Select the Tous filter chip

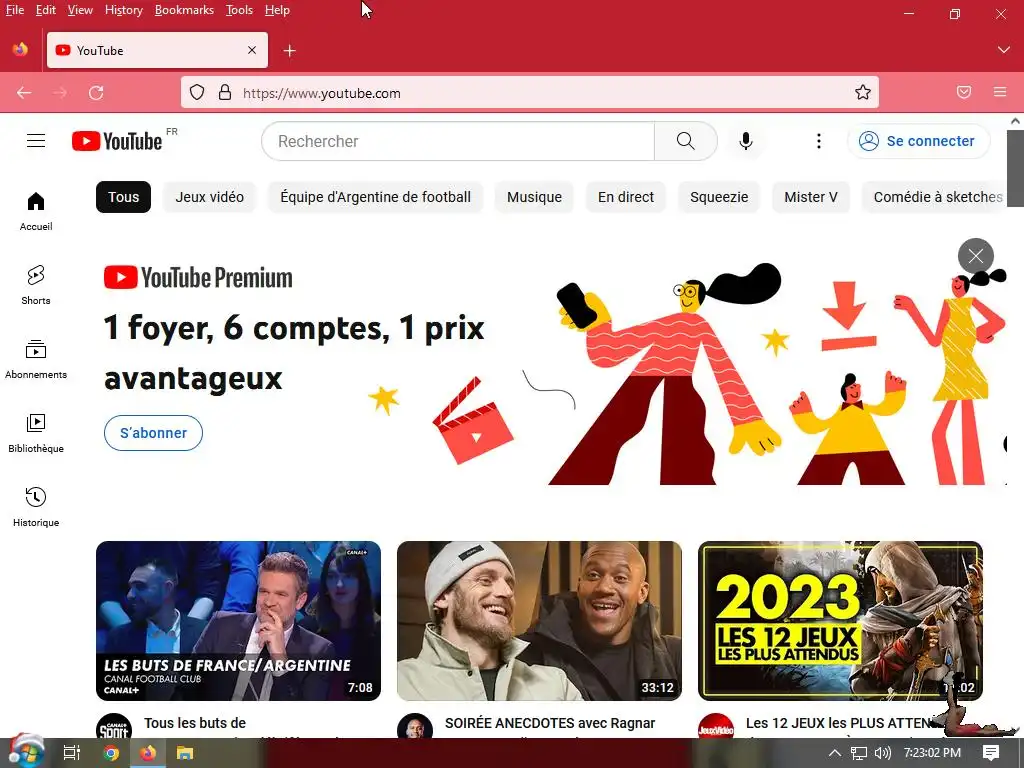click(x=123, y=197)
